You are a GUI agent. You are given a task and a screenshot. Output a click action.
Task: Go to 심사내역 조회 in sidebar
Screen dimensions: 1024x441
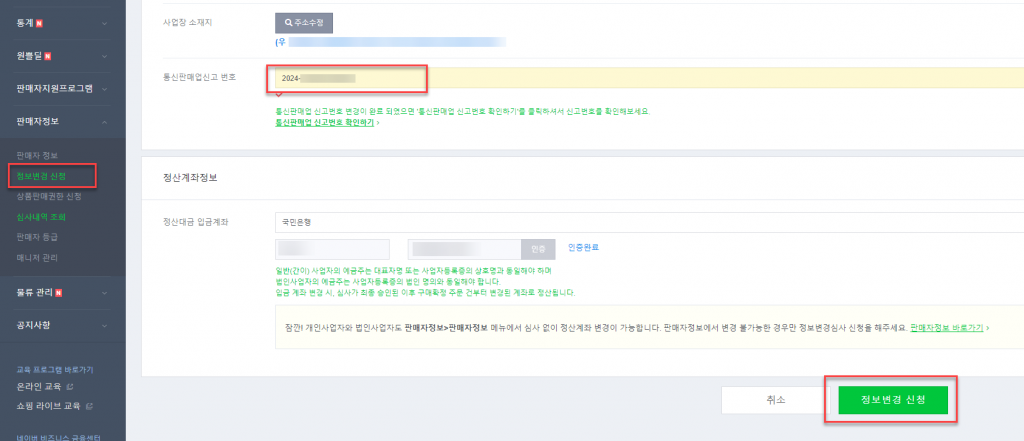point(41,217)
